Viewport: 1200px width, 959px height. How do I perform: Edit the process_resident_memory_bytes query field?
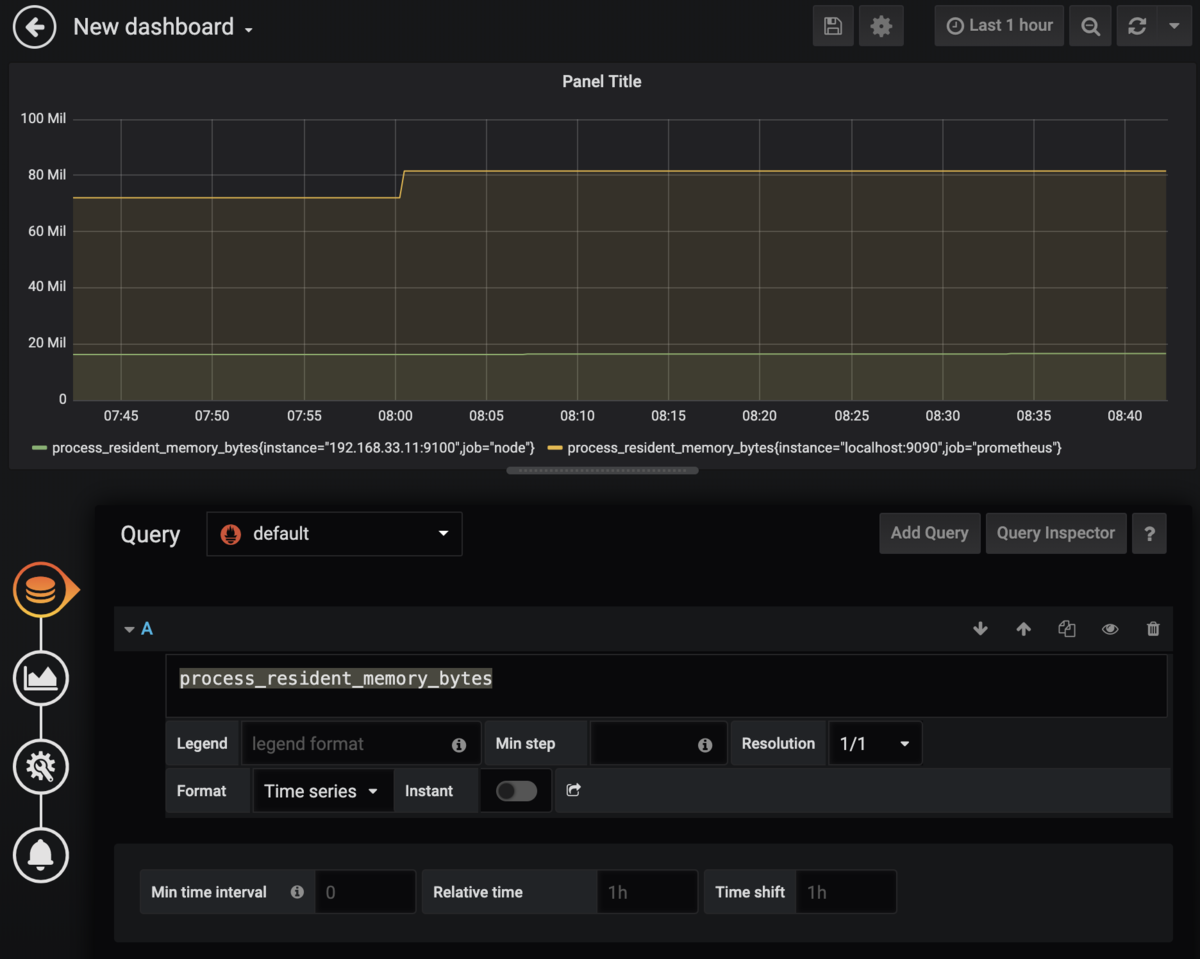coord(666,685)
